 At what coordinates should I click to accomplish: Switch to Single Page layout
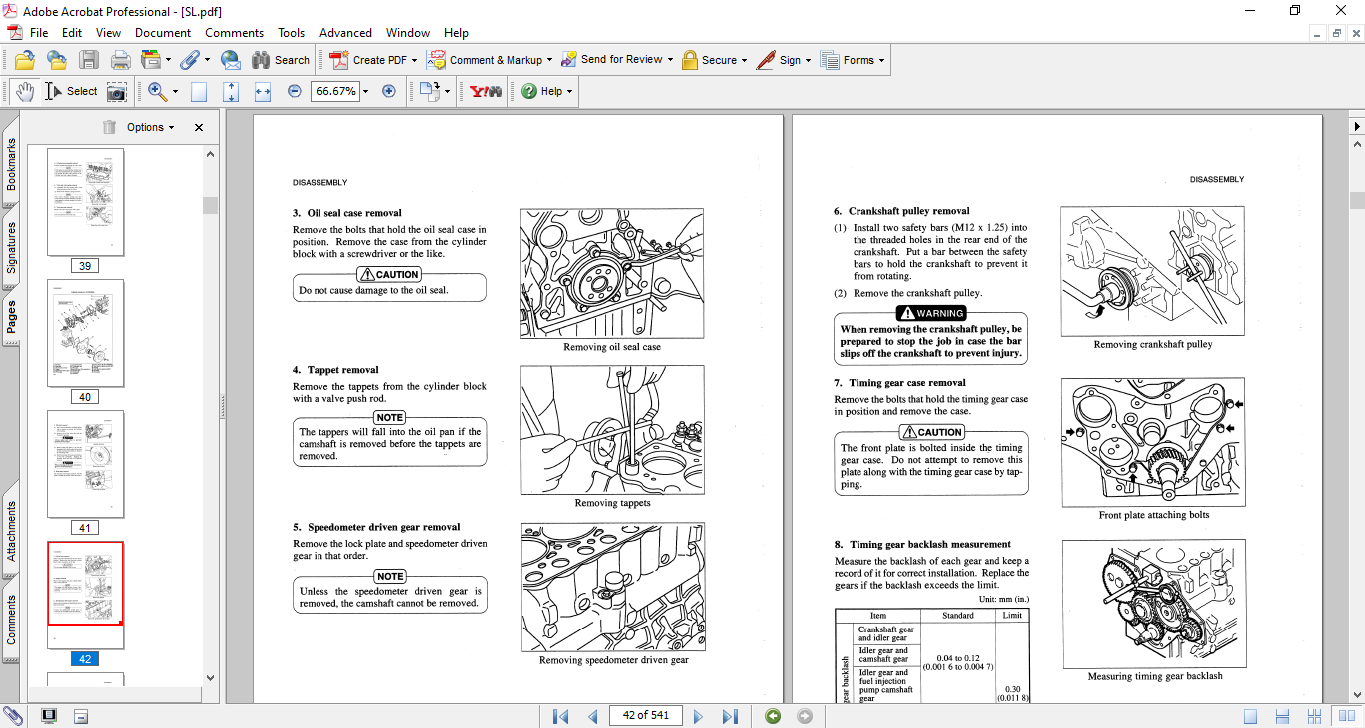tap(1250, 716)
